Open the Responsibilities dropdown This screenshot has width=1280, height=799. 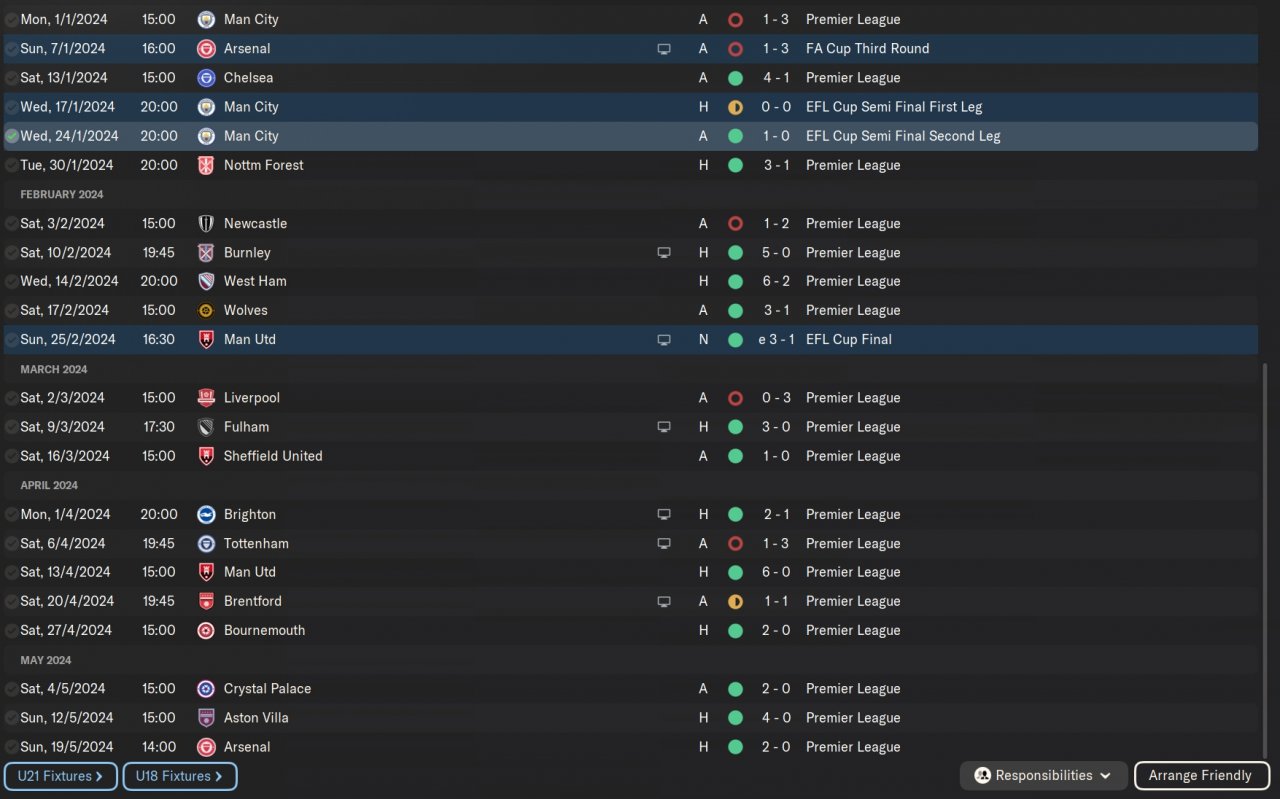[x=1043, y=776]
